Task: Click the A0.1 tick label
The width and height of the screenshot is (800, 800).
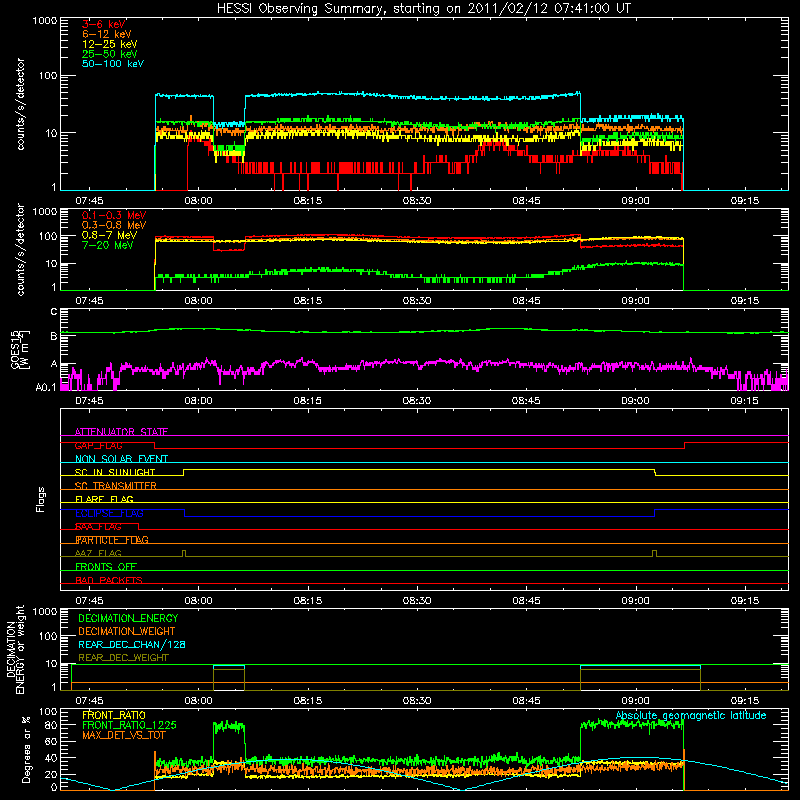Action: point(46,387)
